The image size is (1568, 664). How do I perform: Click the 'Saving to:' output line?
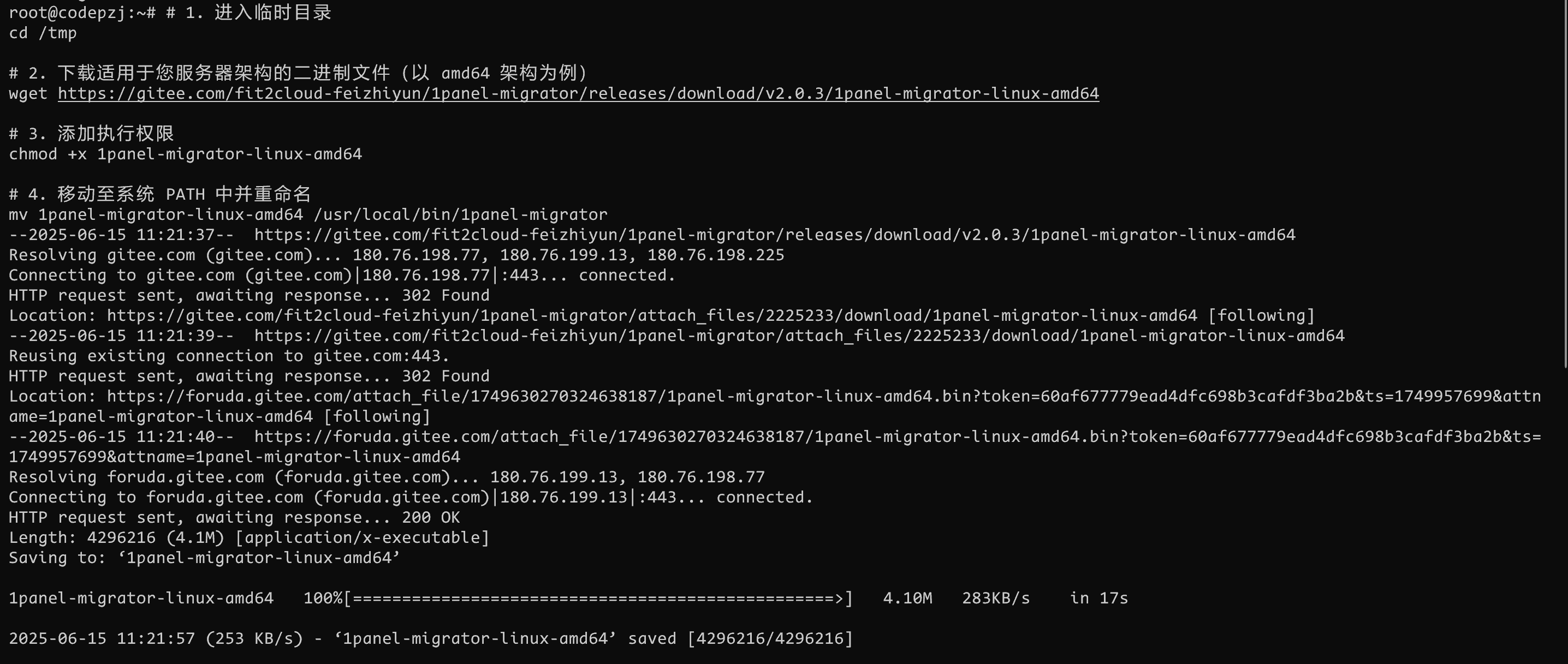(x=204, y=558)
